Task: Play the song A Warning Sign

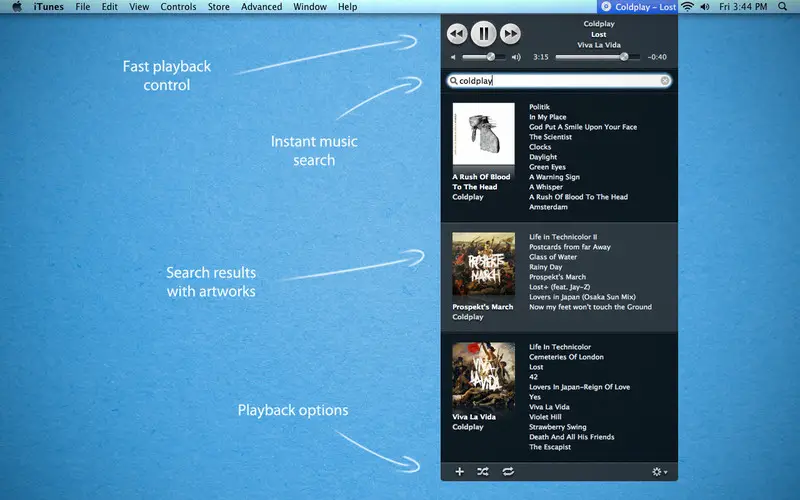Action: 554,177
